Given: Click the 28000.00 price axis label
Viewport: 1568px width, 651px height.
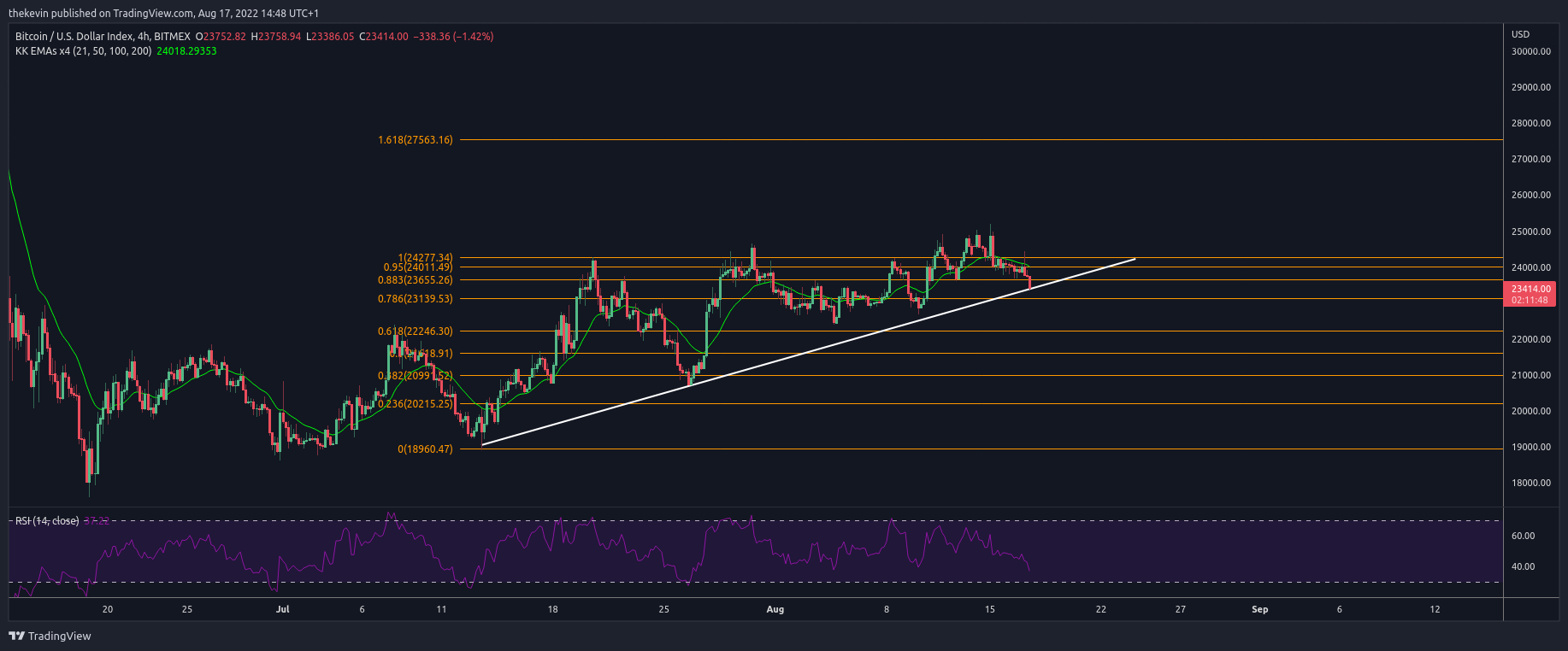Looking at the screenshot, I should (x=1530, y=123).
